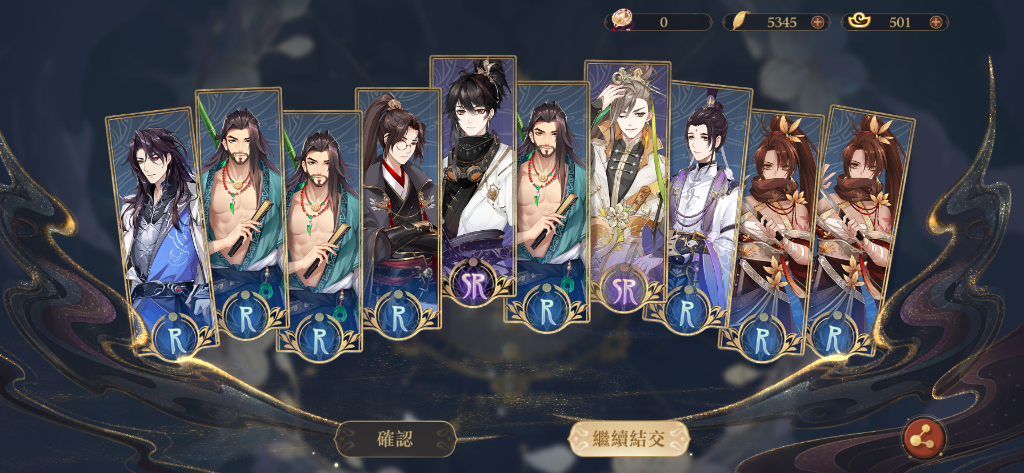Screen dimensions: 1024x473
Task: Add more feathers with plus icon
Action: [x=817, y=22]
